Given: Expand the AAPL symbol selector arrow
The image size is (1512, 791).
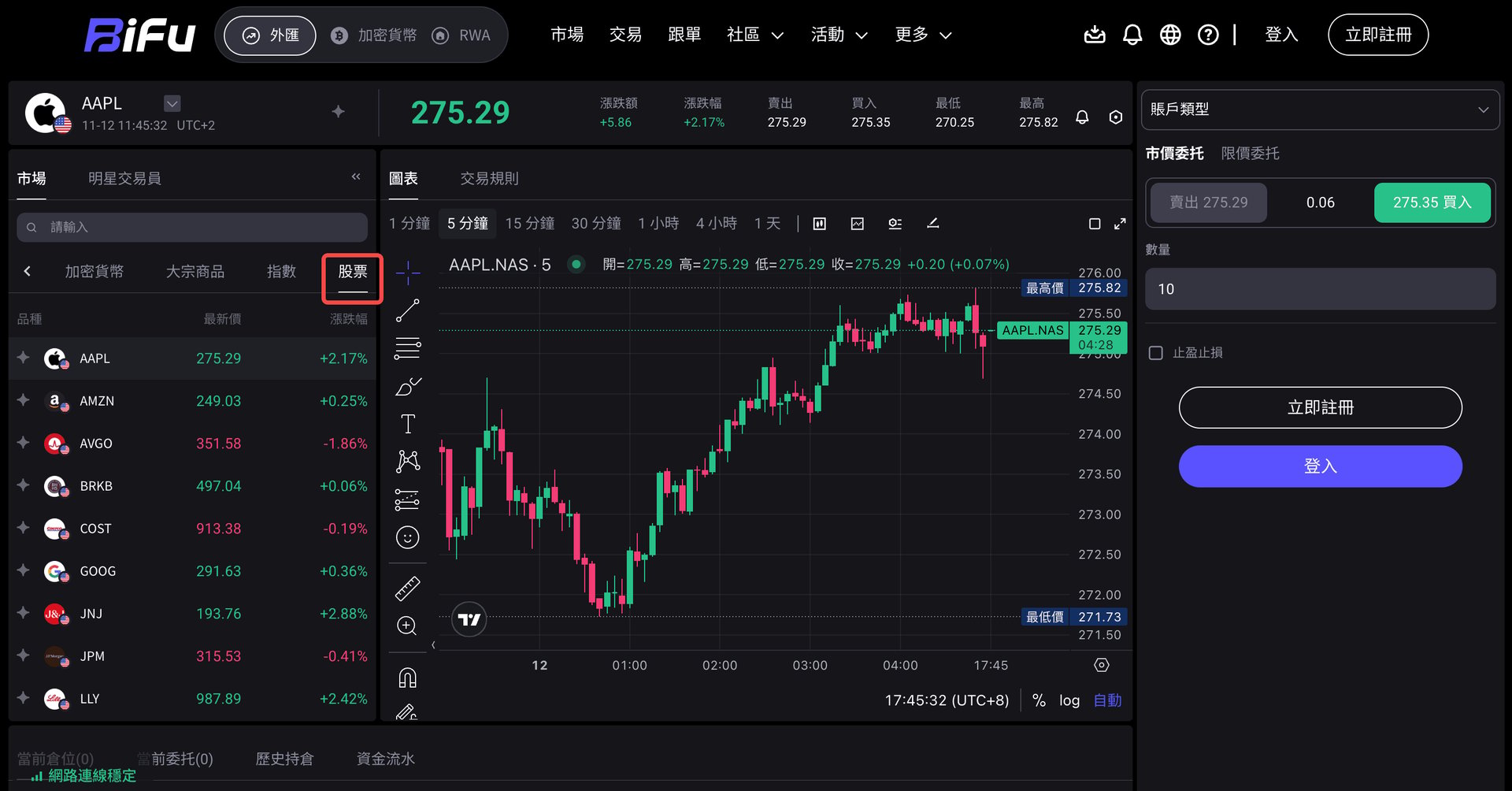Looking at the screenshot, I should [172, 103].
